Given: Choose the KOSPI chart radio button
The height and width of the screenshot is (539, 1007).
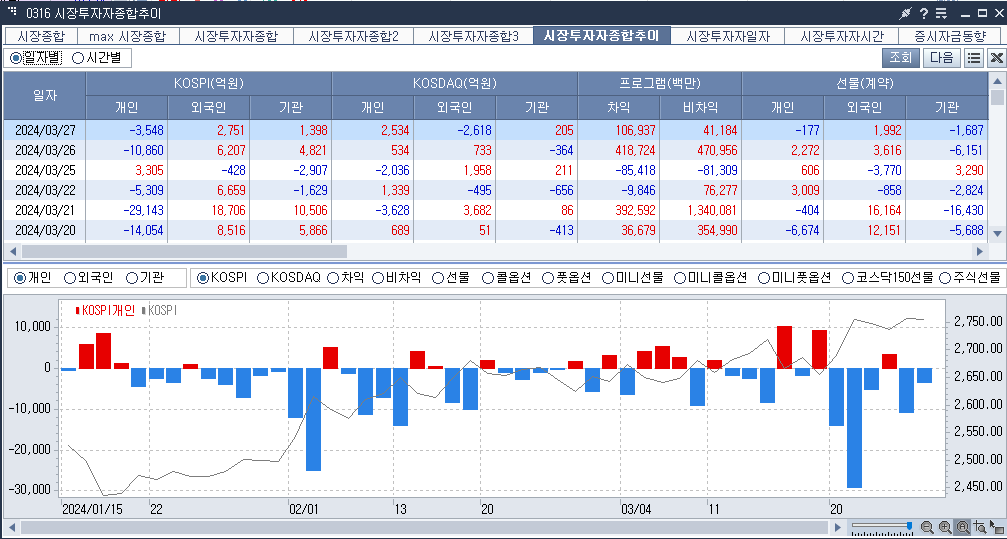Looking at the screenshot, I should click(x=203, y=278).
